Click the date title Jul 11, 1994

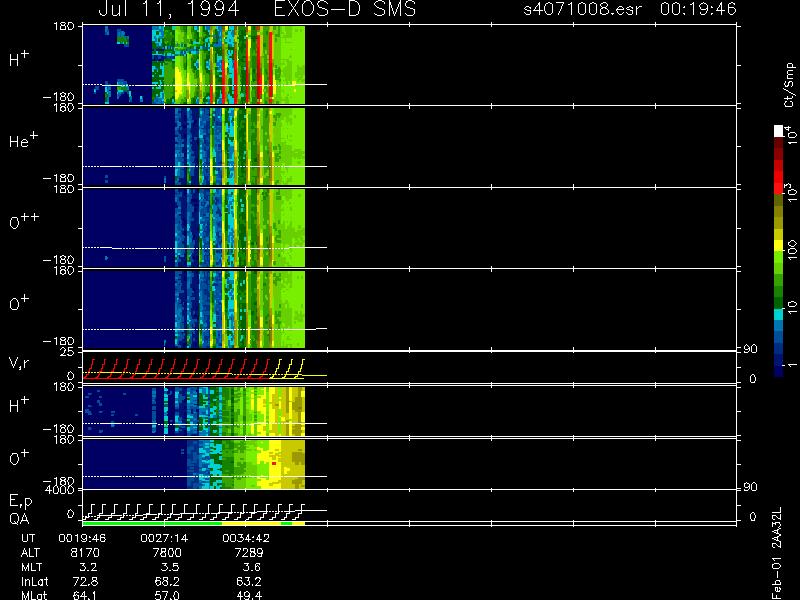click(169, 9)
